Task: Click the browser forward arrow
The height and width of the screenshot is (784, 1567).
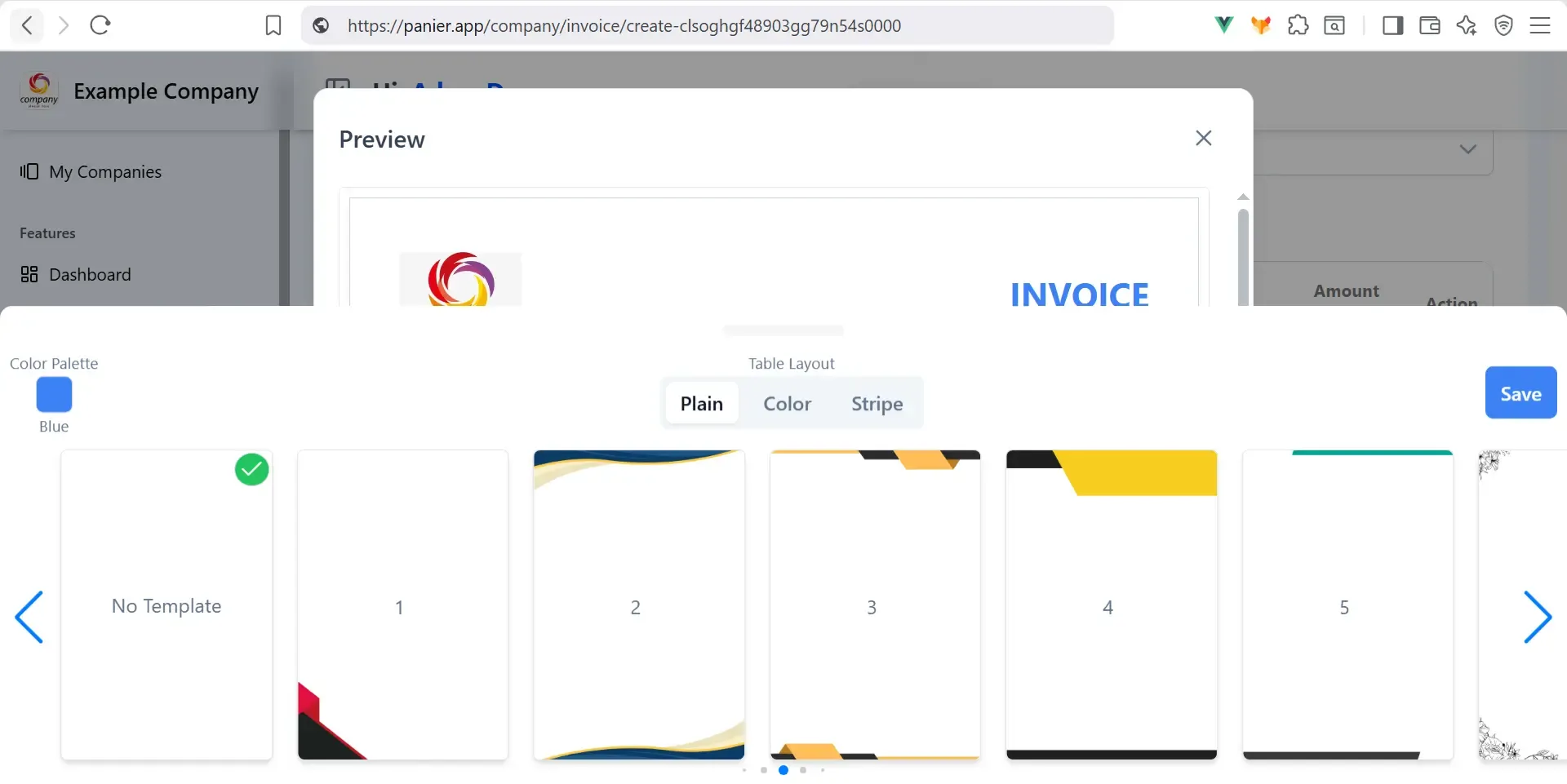Action: coord(64,25)
